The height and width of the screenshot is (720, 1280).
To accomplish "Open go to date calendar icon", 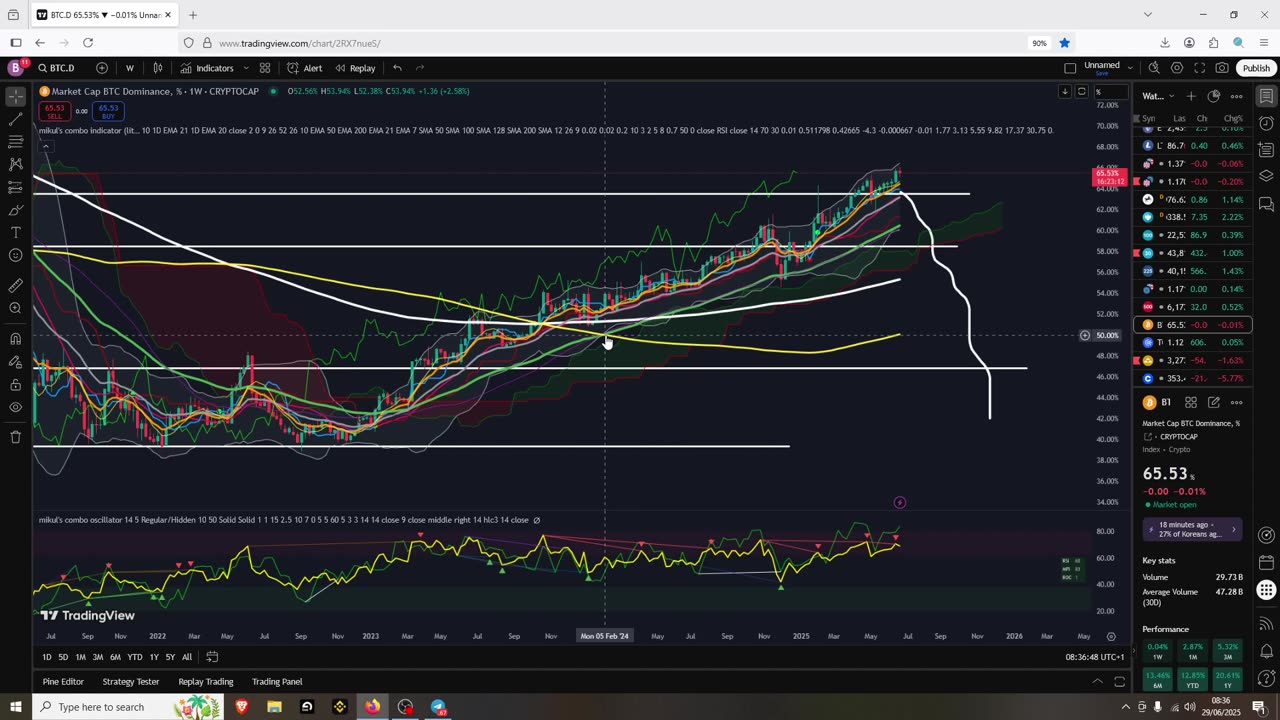I will [212, 657].
